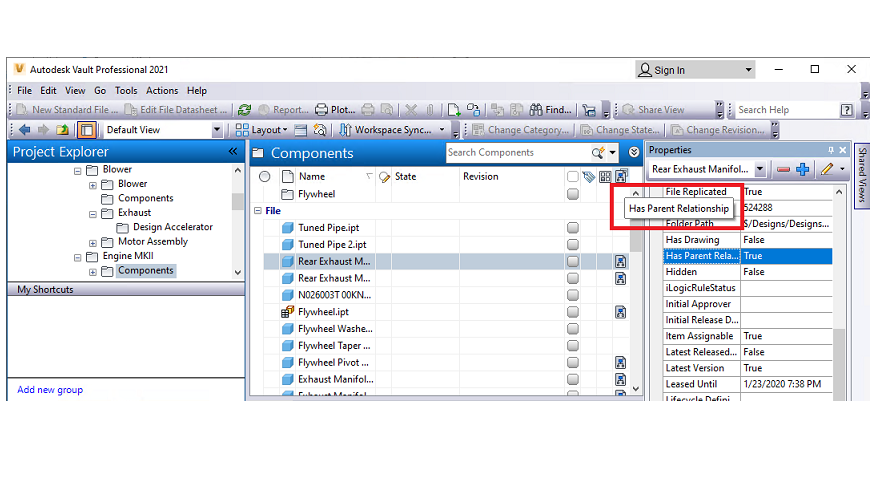870x489 pixels.
Task: Click the help question mark icon
Action: point(846,110)
